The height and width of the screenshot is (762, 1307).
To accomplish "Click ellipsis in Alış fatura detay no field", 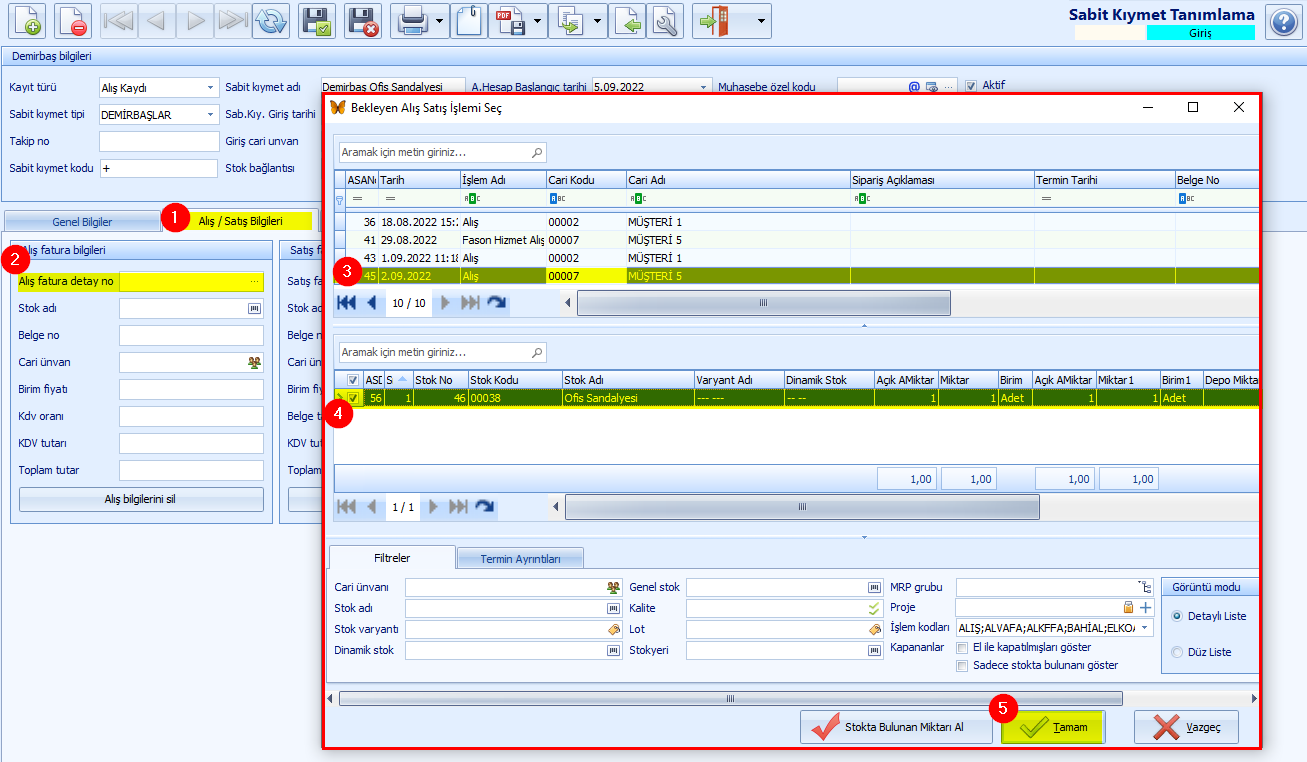I will pyautogui.click(x=255, y=282).
